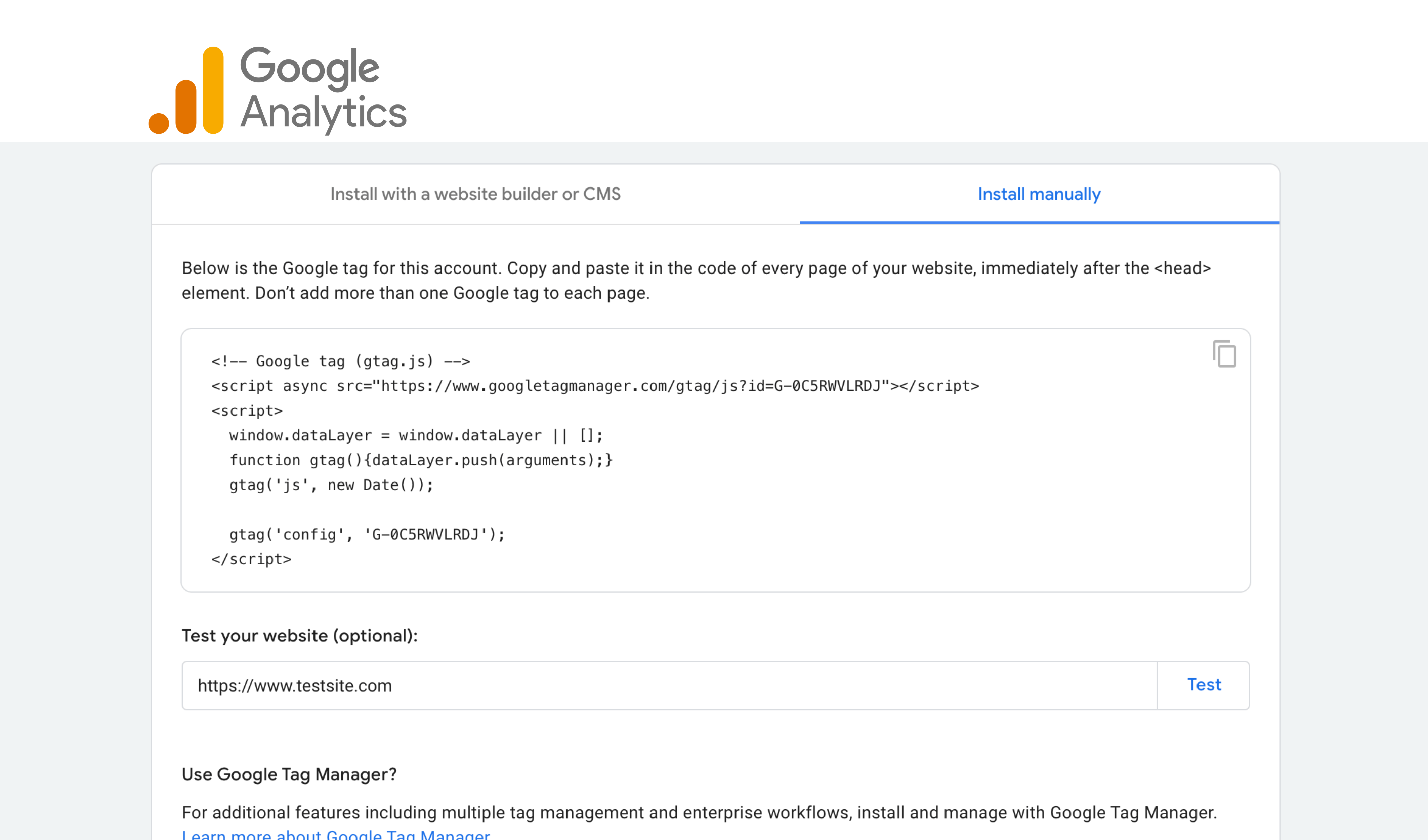The height and width of the screenshot is (840, 1428).
Task: Click the gtag('config', 'G-0C5RWVLRDJ') line
Action: tap(367, 535)
